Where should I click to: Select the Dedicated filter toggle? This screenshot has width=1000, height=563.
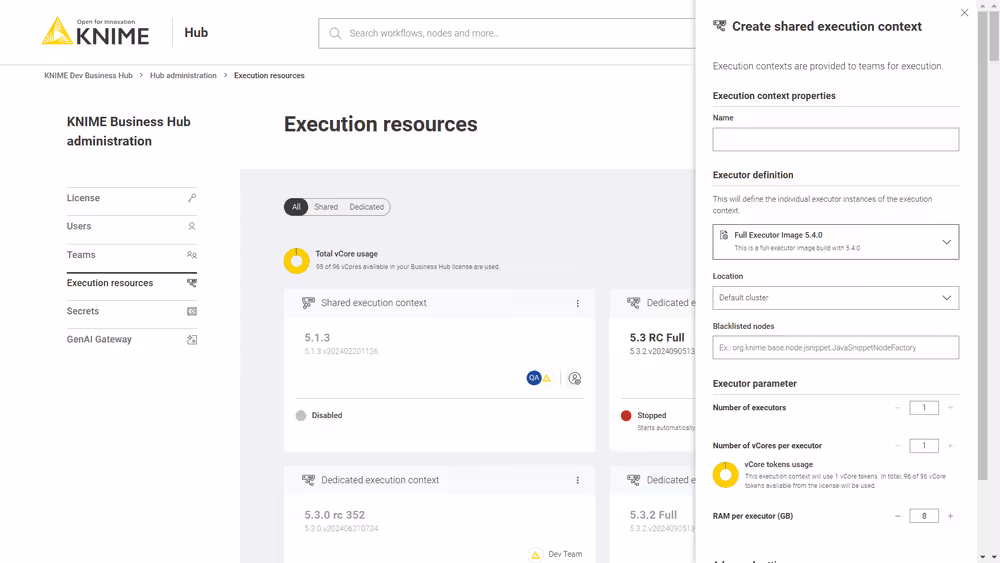[x=366, y=207]
